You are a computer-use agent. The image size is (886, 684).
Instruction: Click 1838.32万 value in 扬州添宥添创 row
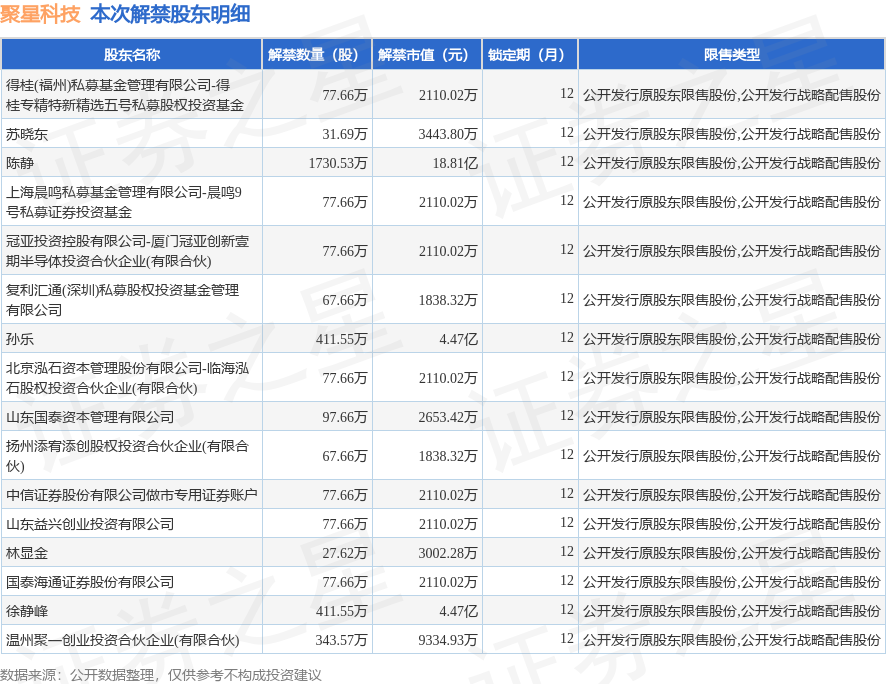click(x=448, y=456)
